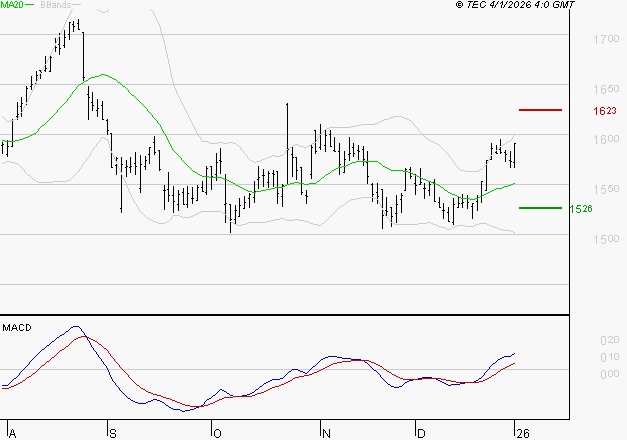Click the 1500 price axis label

click(606, 239)
